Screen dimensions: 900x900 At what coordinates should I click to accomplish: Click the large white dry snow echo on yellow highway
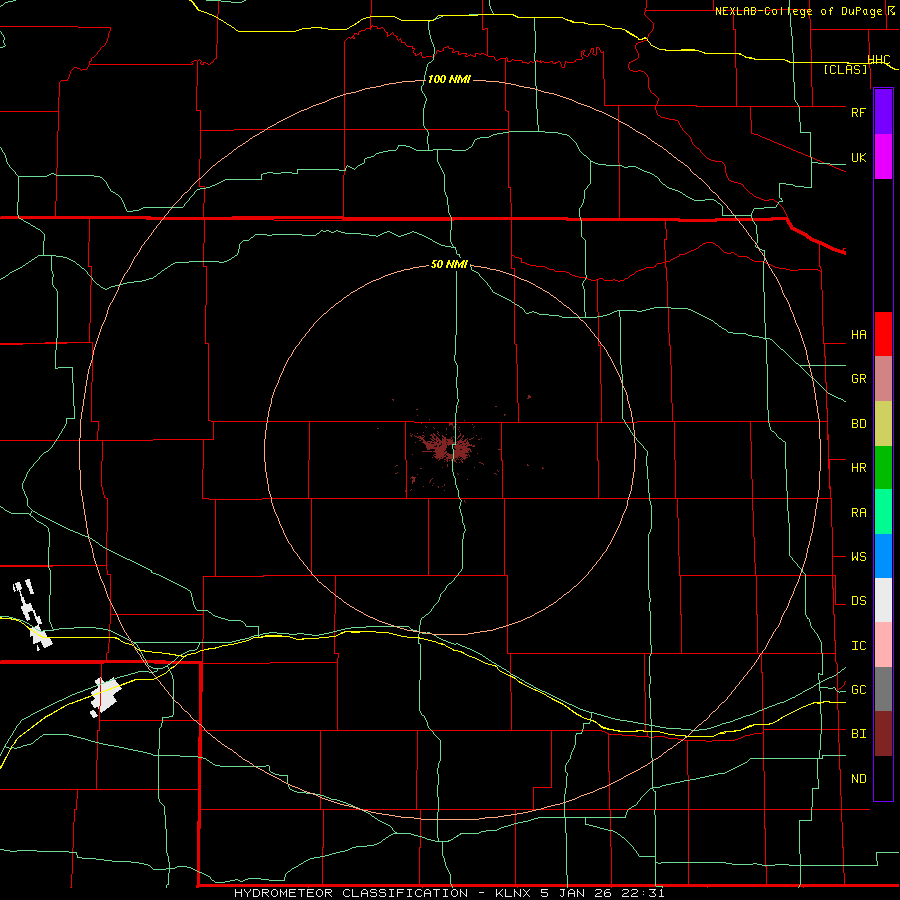point(106,696)
